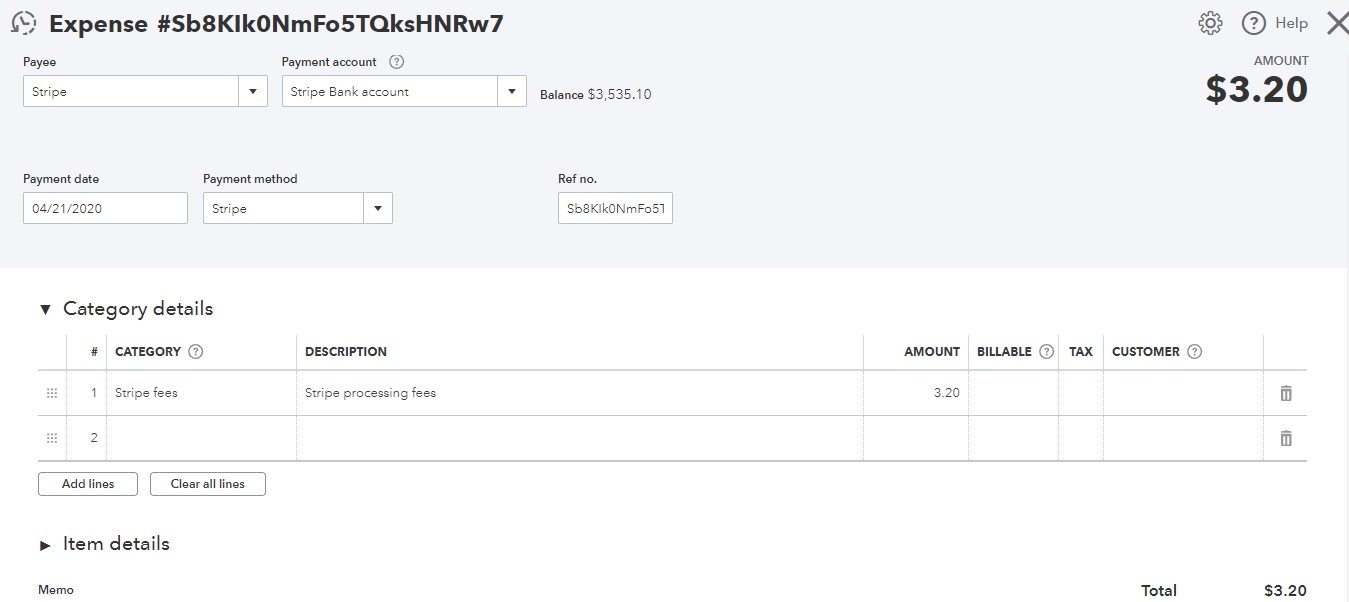Click help icon beside BILLABLE column header

tap(1047, 352)
